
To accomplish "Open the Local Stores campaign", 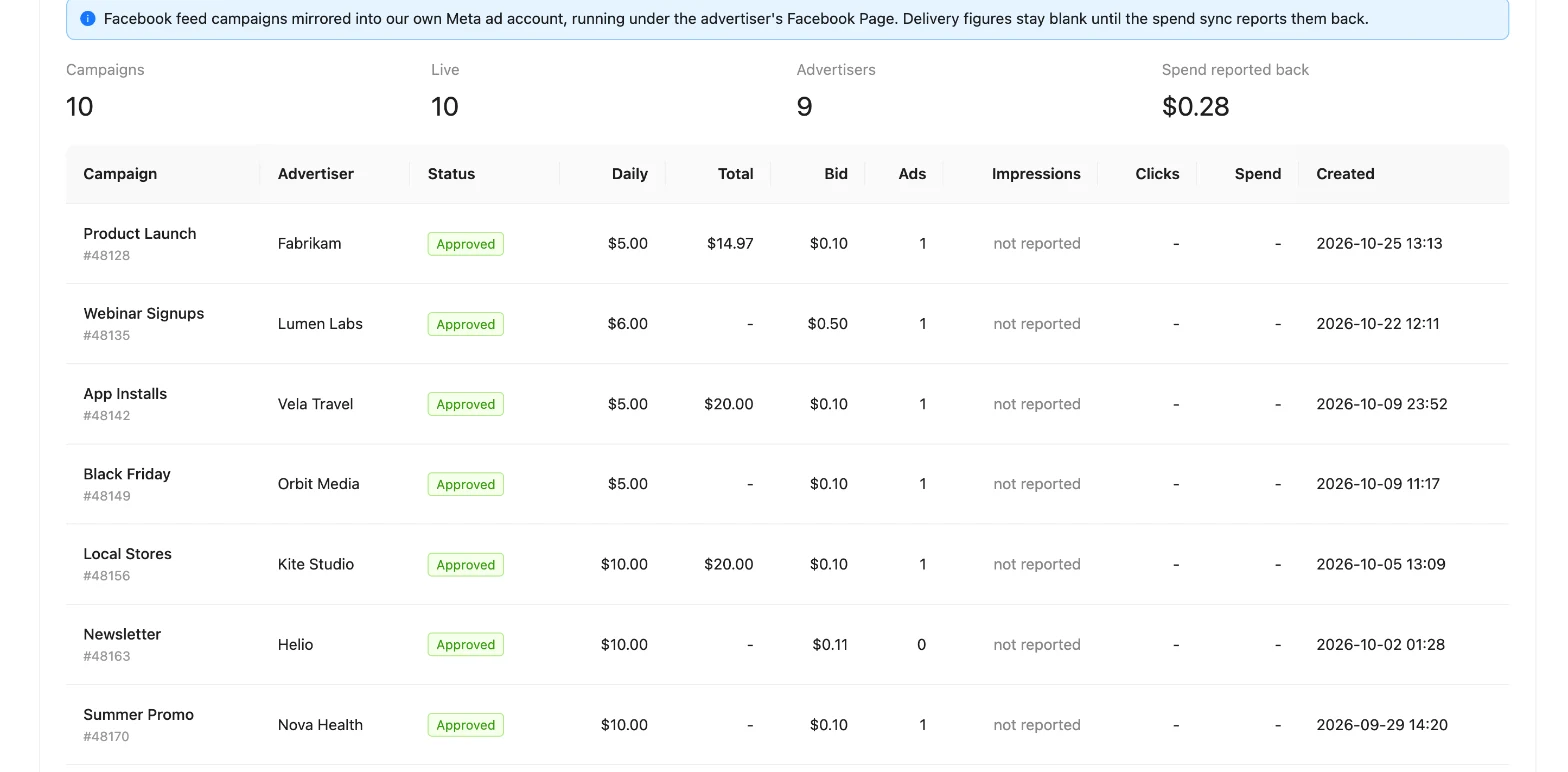I will click(128, 554).
